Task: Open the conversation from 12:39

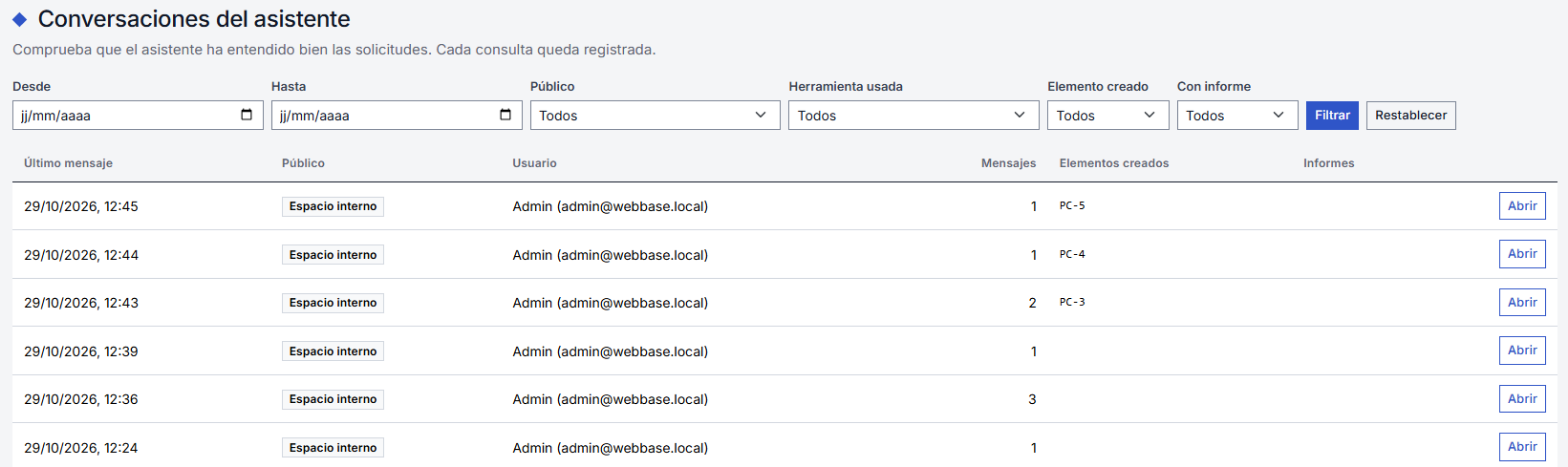Action: (1521, 351)
